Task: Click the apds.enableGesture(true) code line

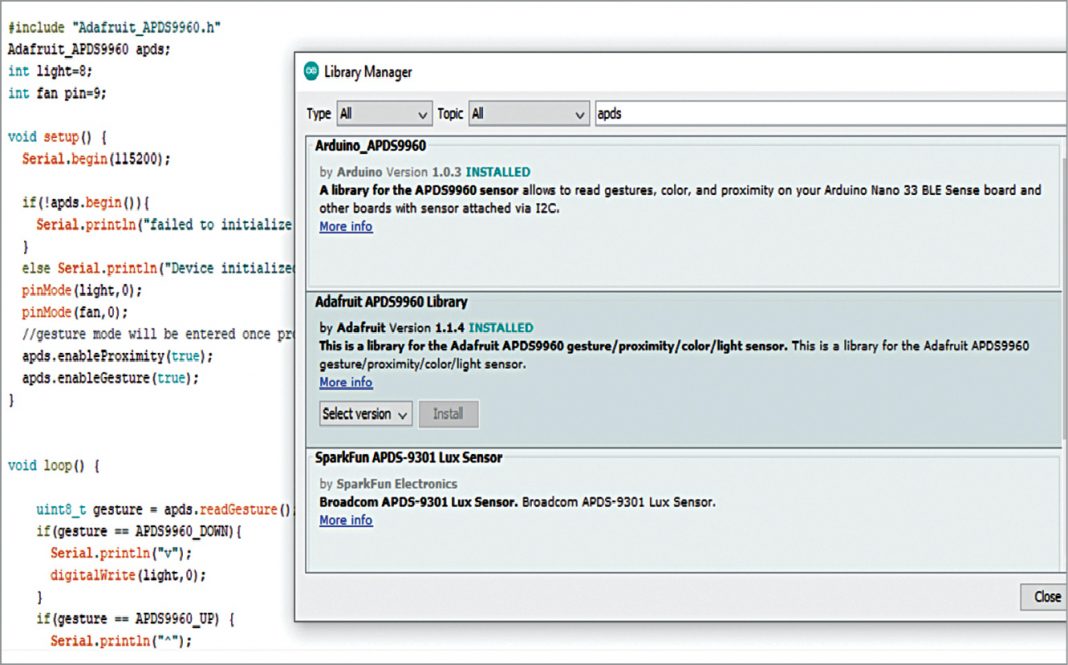Action: pyautogui.click(x=110, y=378)
